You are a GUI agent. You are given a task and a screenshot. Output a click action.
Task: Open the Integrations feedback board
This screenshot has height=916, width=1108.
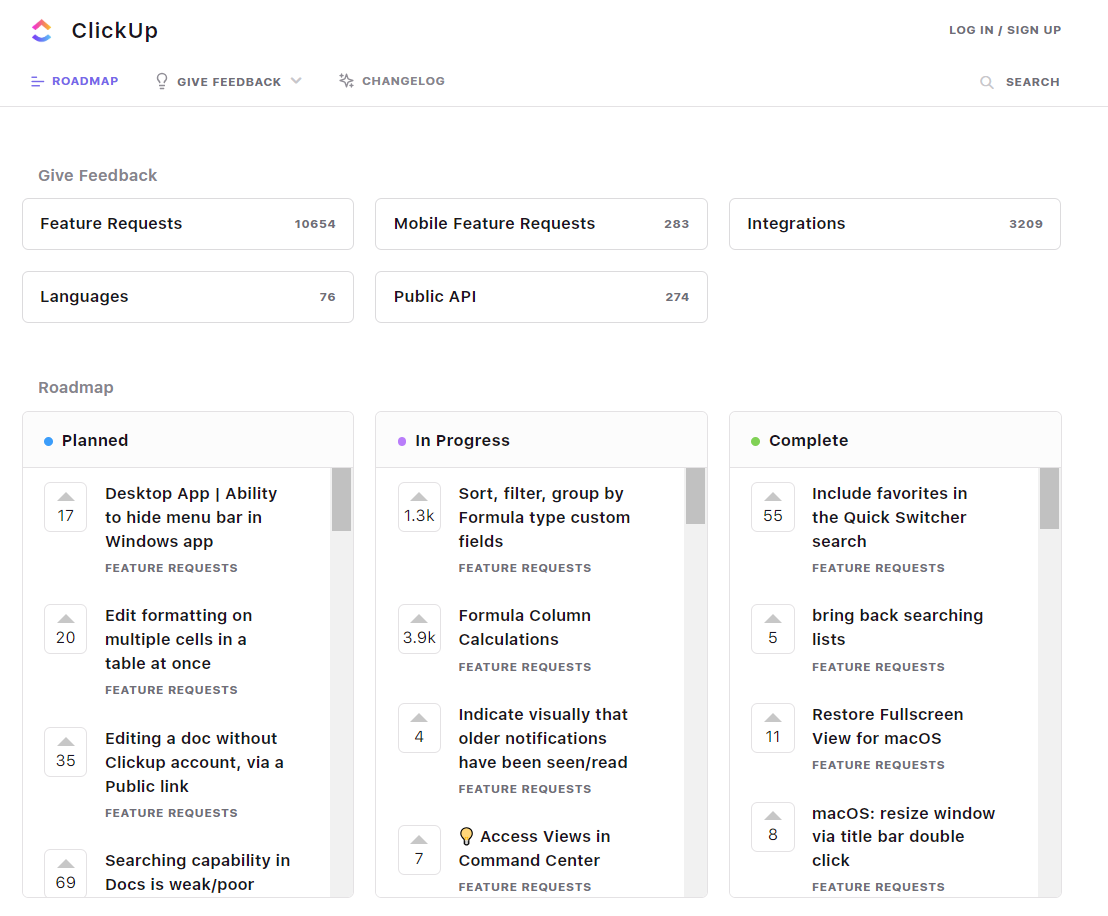pyautogui.click(x=894, y=223)
